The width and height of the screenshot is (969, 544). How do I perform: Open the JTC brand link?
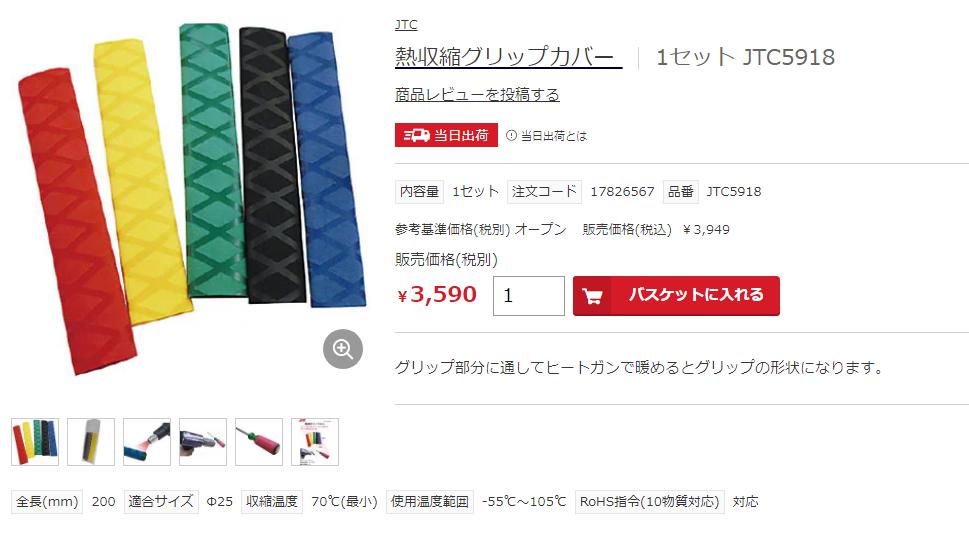406,25
